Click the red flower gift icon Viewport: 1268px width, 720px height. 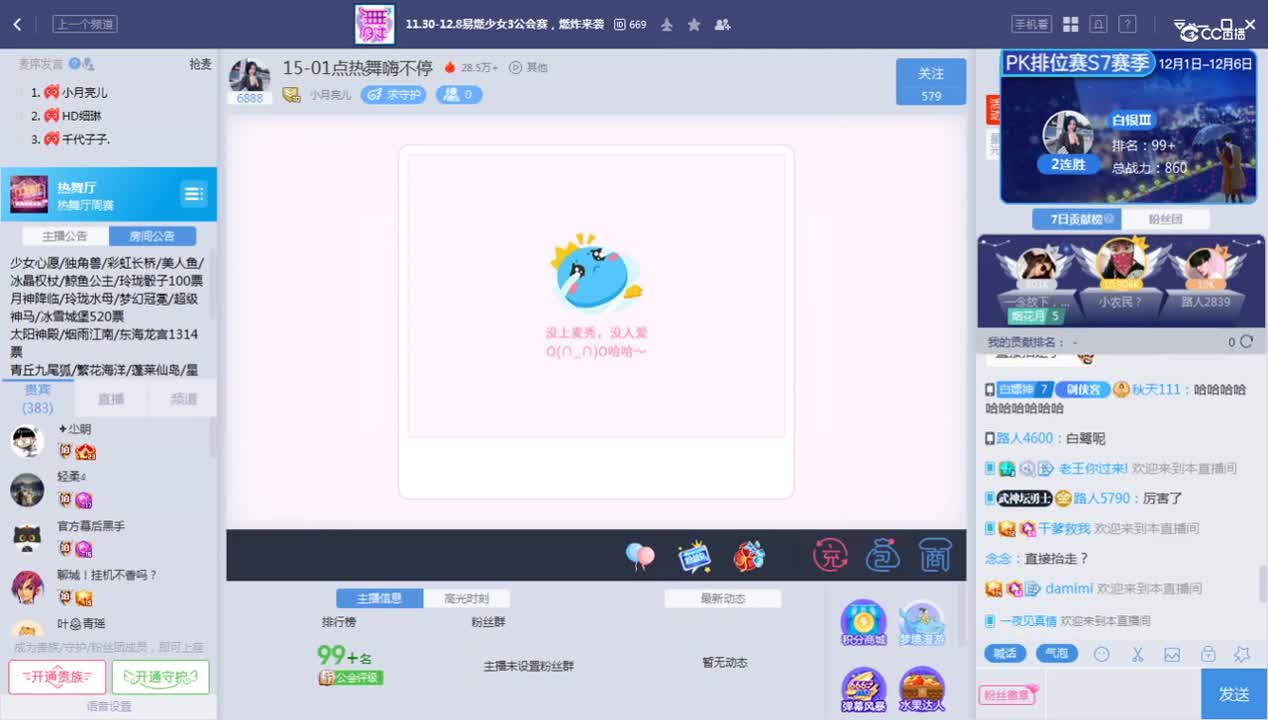[x=749, y=556]
